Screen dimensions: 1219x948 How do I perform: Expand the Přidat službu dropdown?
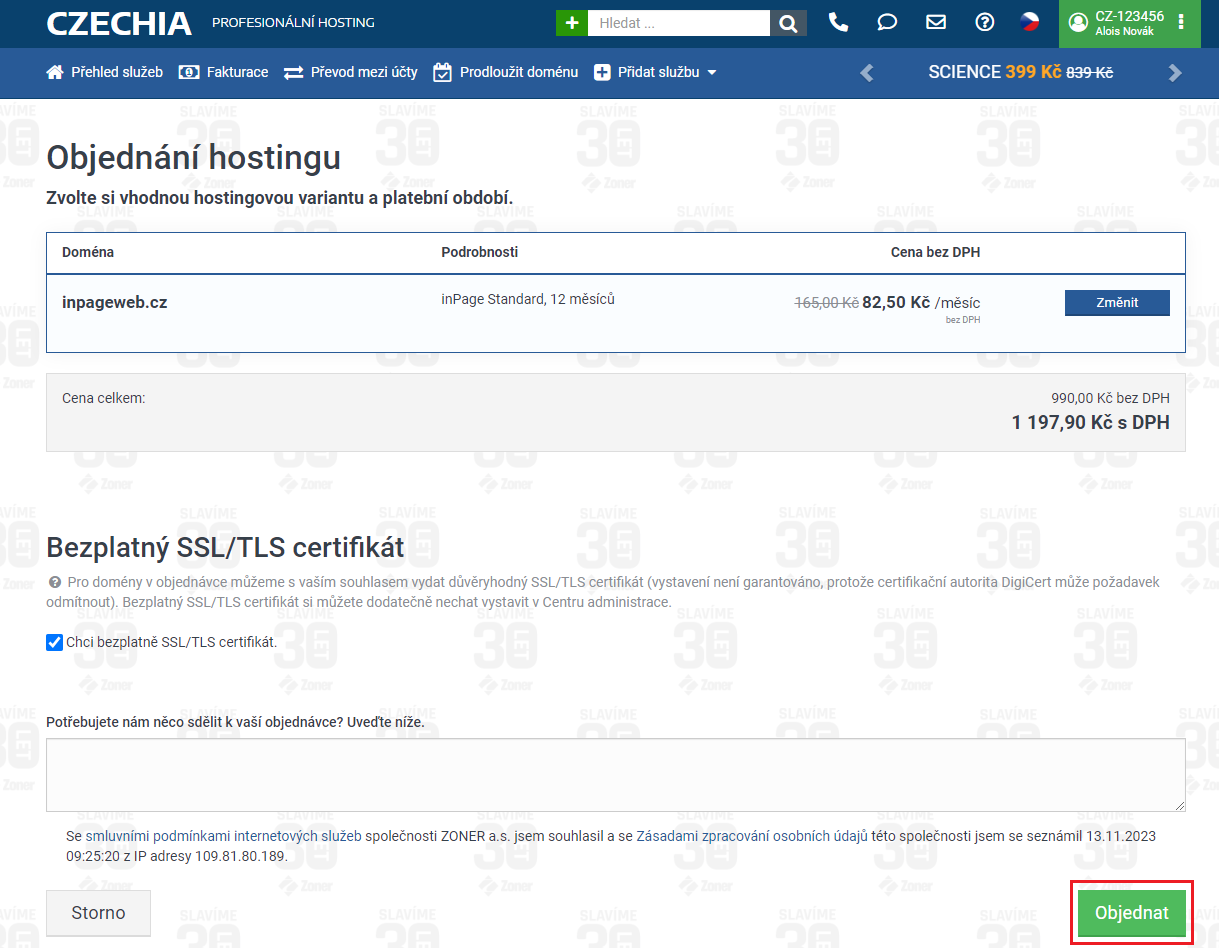pyautogui.click(x=655, y=72)
